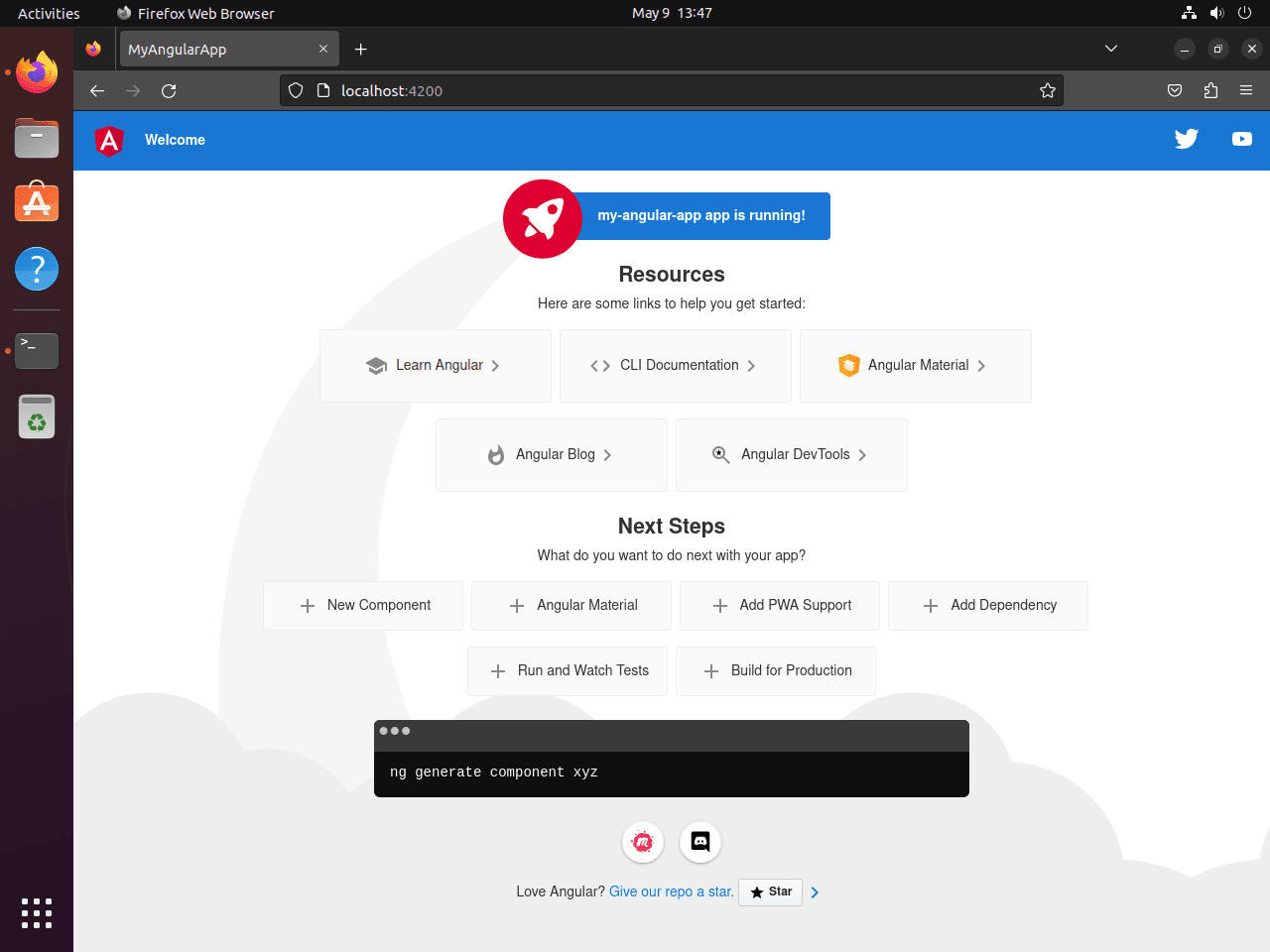The image size is (1270, 952).
Task: Select New Component next step
Action: (363, 606)
